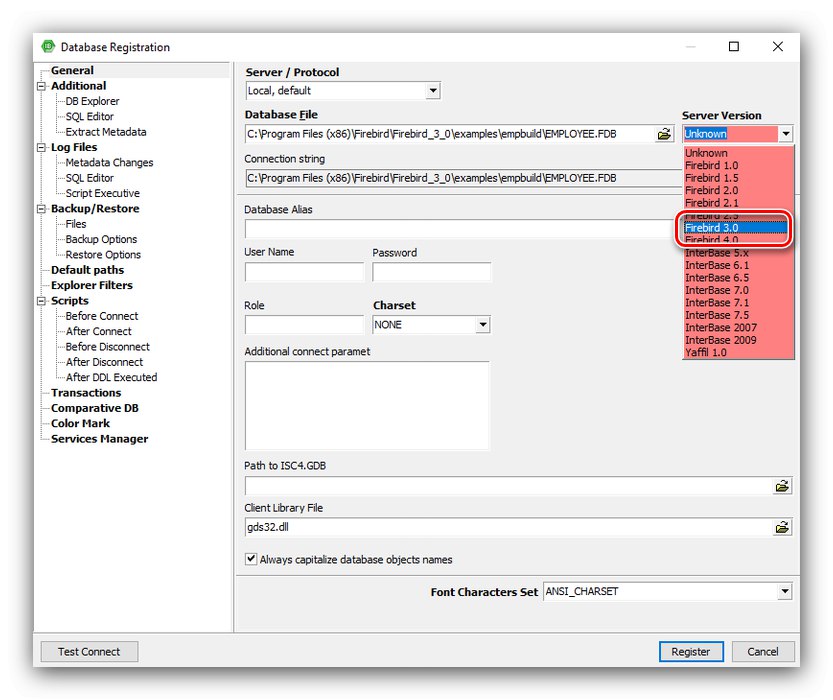Collapse the Backup/Restore tree node
Image resolution: width=833 pixels, height=700 pixels.
41,209
